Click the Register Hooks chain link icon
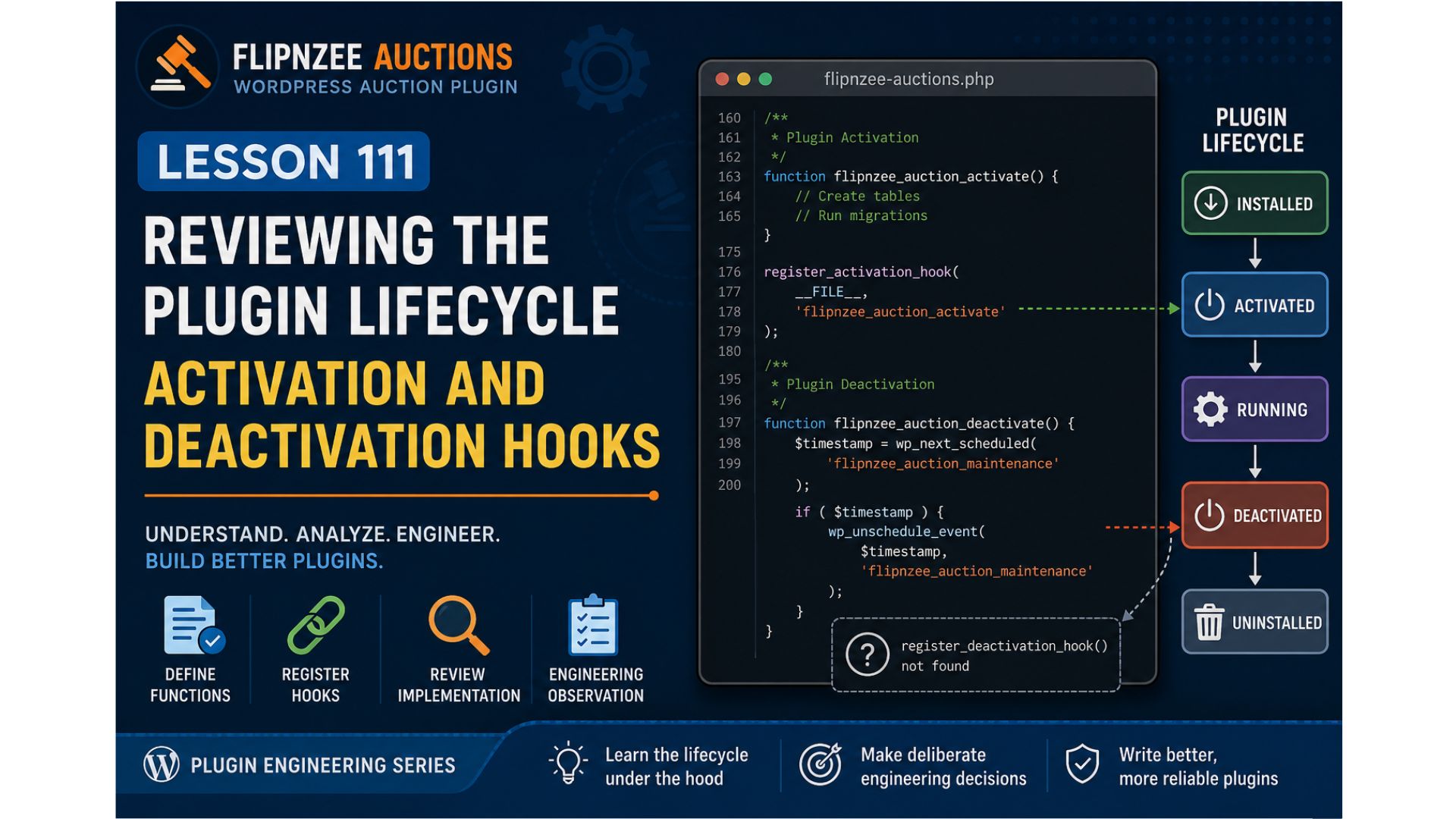The width and height of the screenshot is (1456, 819). click(x=316, y=625)
